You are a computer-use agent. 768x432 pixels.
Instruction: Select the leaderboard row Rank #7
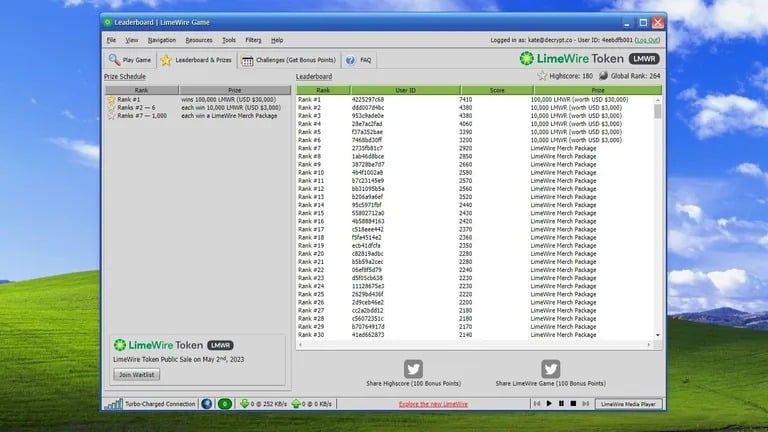pos(475,148)
